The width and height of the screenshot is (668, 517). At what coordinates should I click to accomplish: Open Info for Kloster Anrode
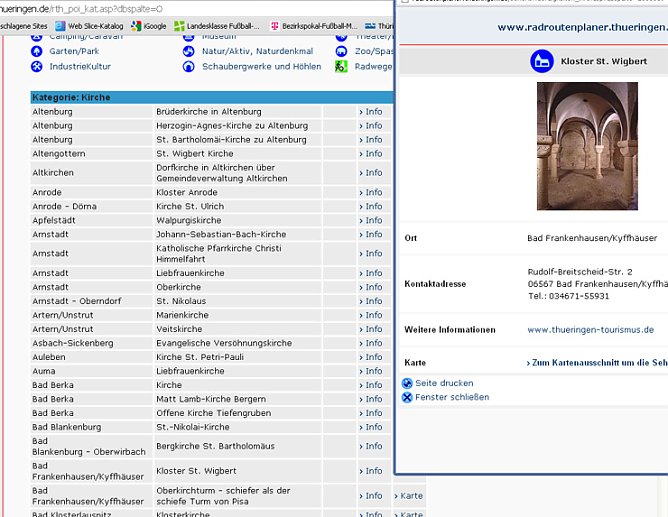click(371, 192)
